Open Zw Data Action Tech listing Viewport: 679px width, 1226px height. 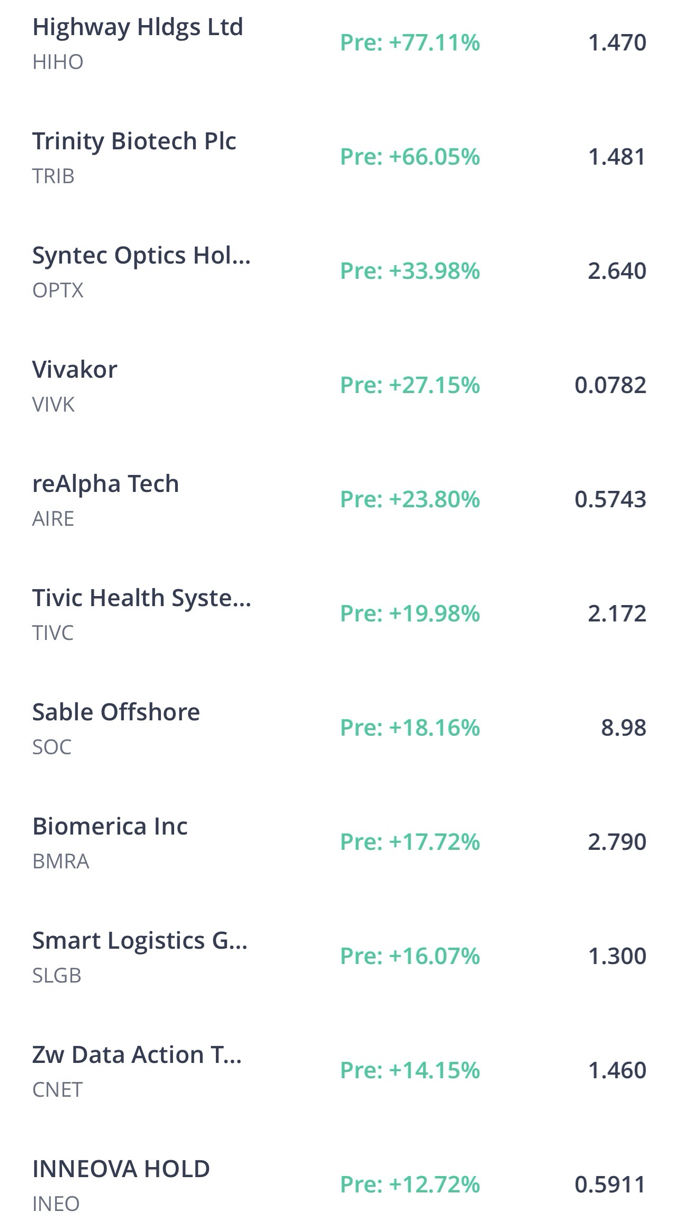click(339, 1069)
